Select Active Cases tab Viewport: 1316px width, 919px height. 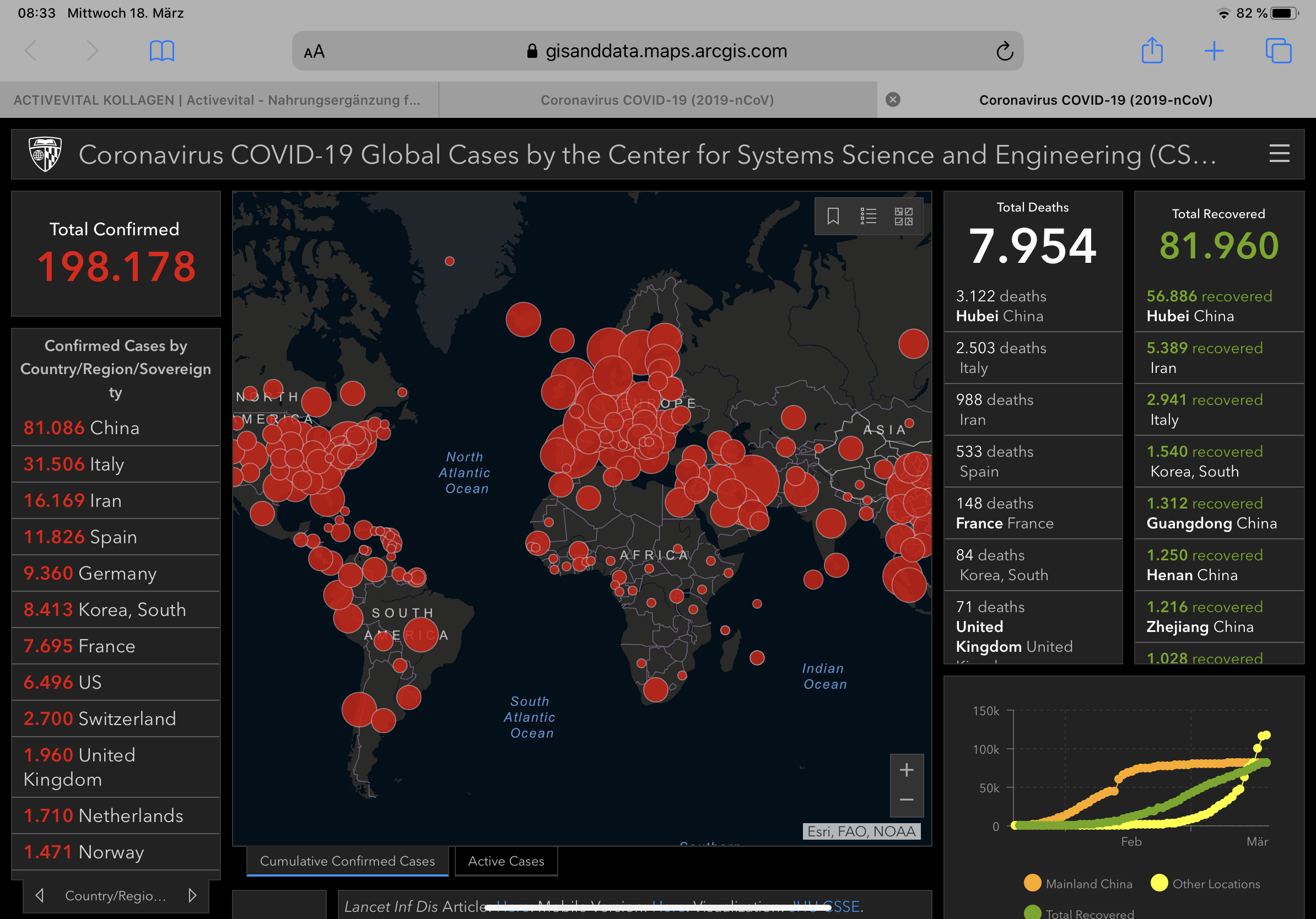coord(506,861)
